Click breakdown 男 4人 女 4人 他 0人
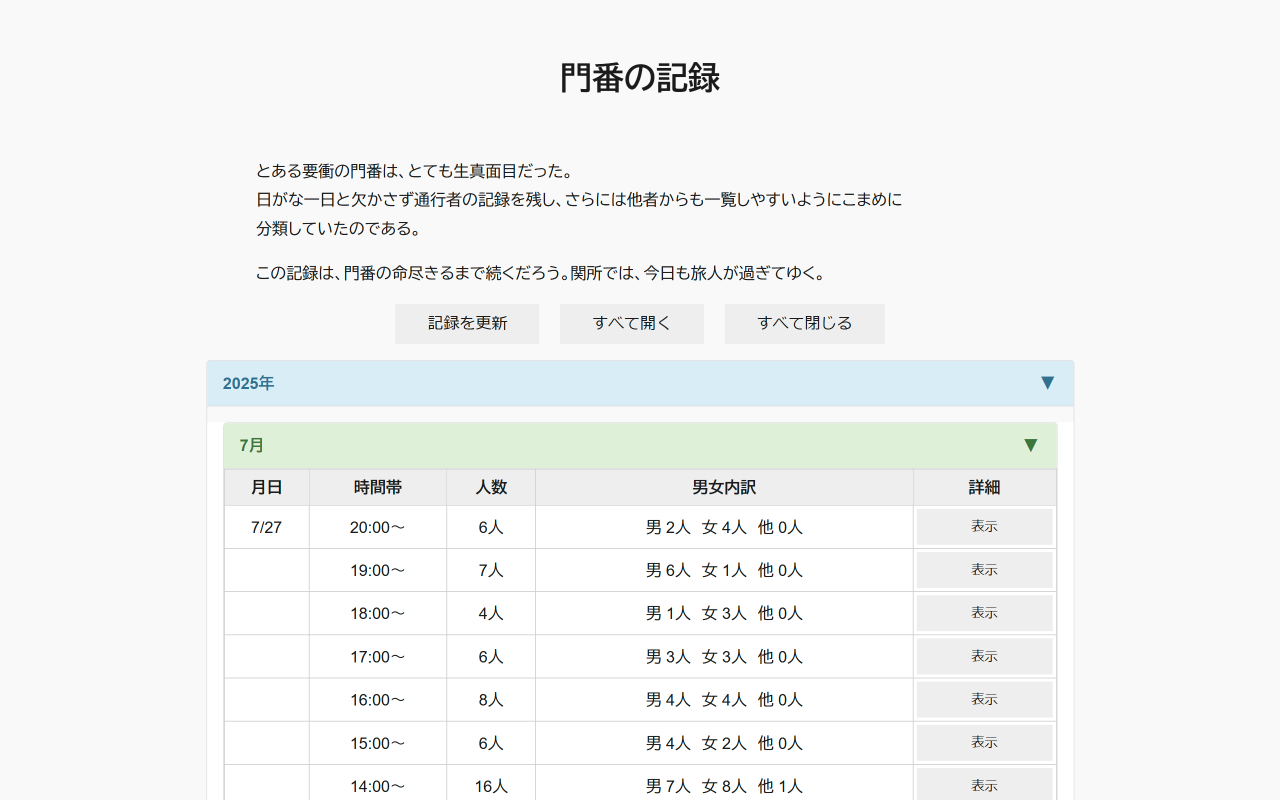The width and height of the screenshot is (1280, 800). 724,700
